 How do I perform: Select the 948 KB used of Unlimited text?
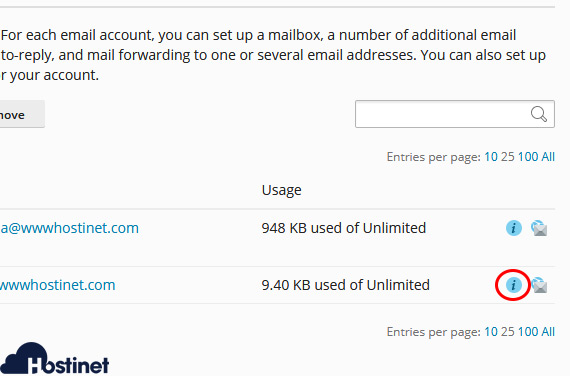coord(344,228)
